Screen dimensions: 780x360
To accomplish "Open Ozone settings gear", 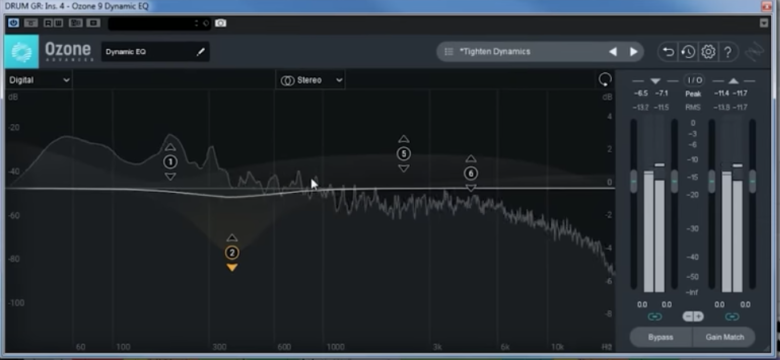I will (708, 52).
